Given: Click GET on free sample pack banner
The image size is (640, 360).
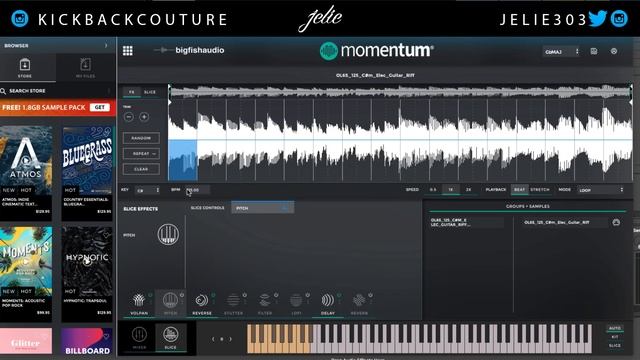Looking at the screenshot, I should click(x=100, y=107).
